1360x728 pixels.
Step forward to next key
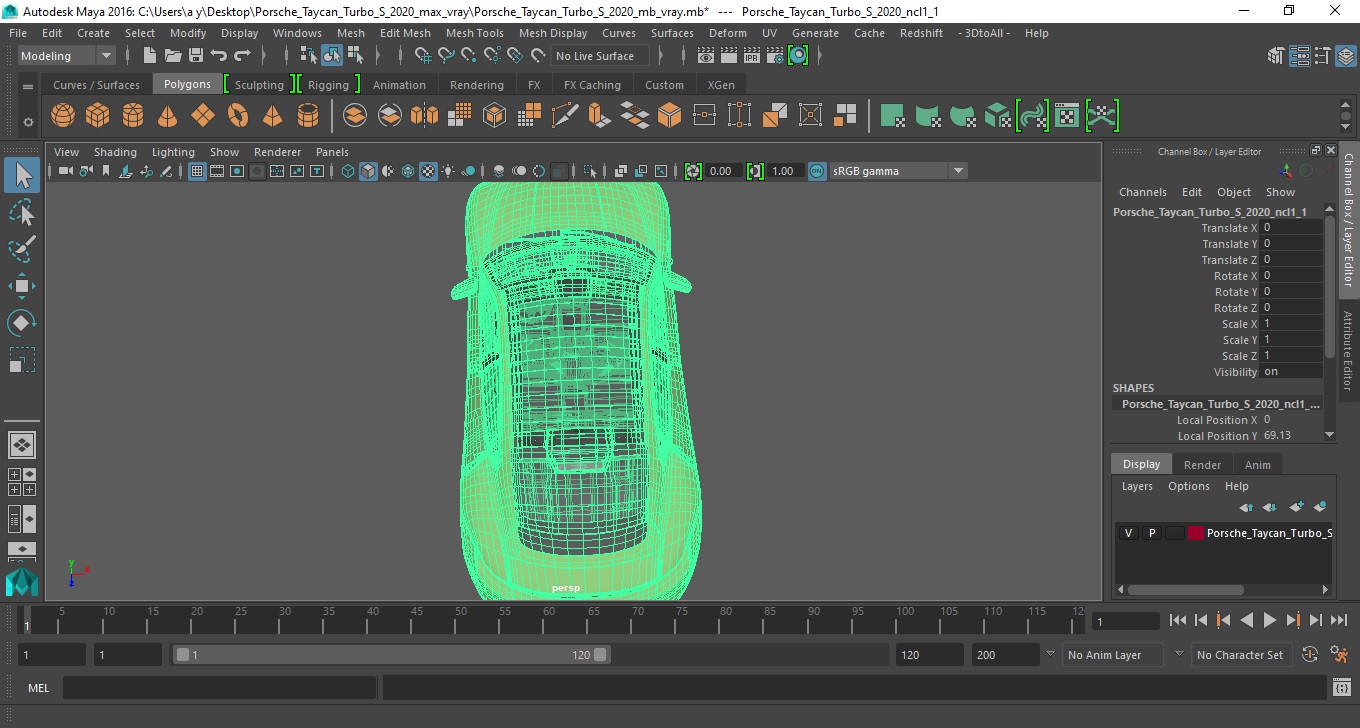[1293, 621]
